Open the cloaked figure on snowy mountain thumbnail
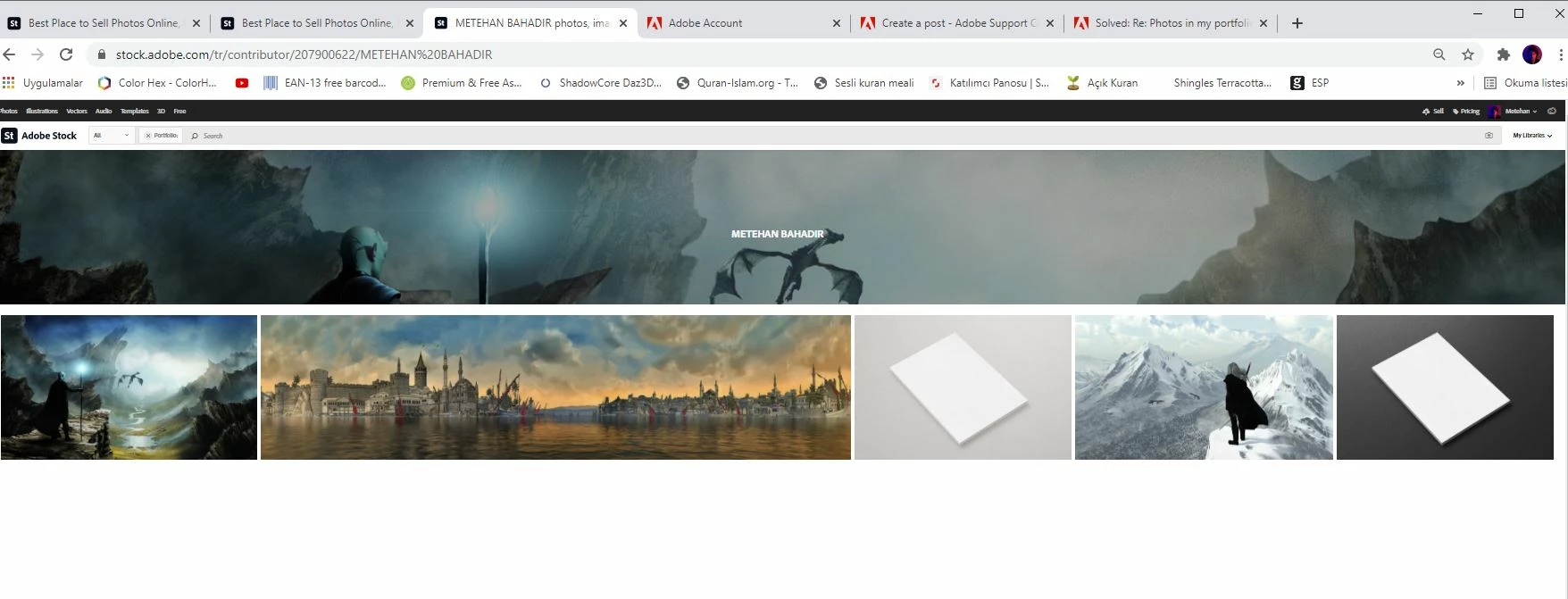This screenshot has height=599, width=1568. click(1204, 387)
